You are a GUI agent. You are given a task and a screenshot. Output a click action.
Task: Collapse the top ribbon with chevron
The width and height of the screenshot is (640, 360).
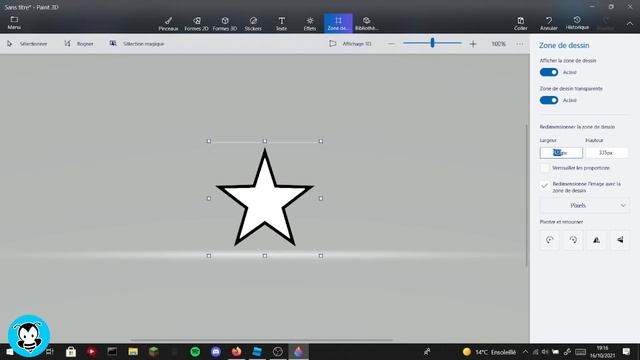click(x=630, y=24)
